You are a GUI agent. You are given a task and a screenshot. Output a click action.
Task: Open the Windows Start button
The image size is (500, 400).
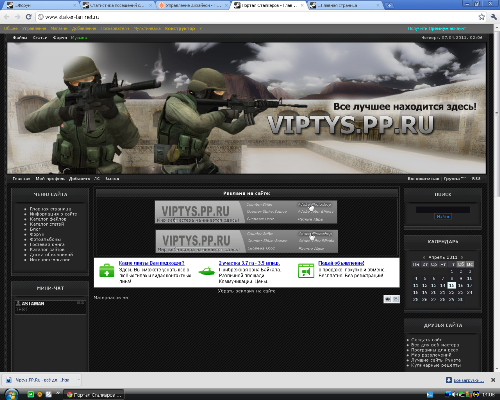click(11, 395)
